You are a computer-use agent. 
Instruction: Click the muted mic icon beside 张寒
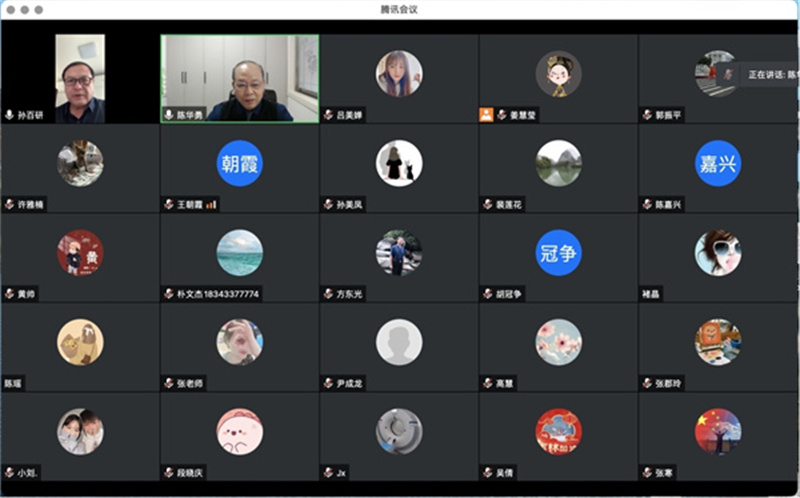[647, 472]
